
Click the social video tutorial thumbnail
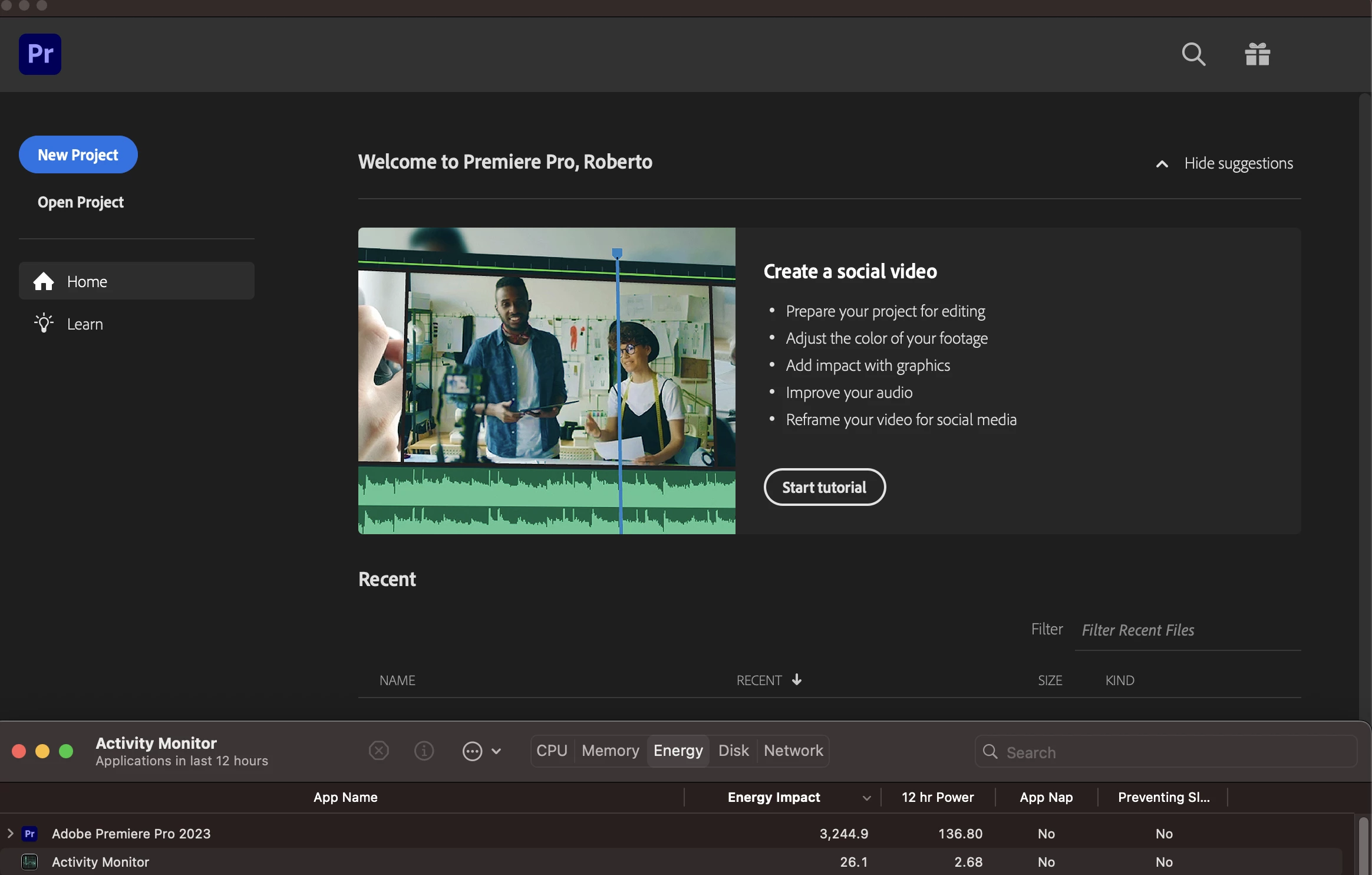pyautogui.click(x=546, y=380)
